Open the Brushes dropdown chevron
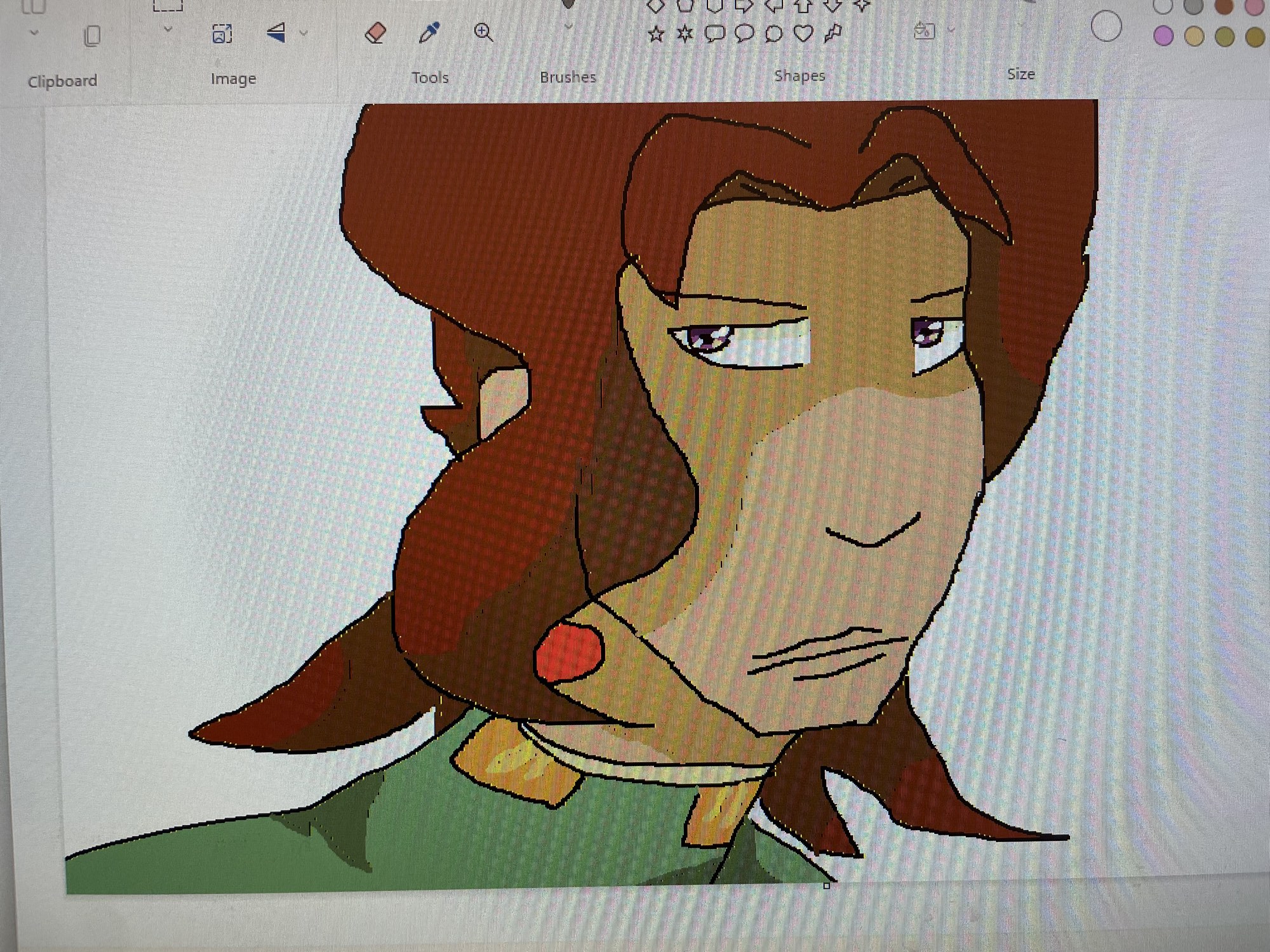Screen dimensions: 1270x952 [568, 27]
